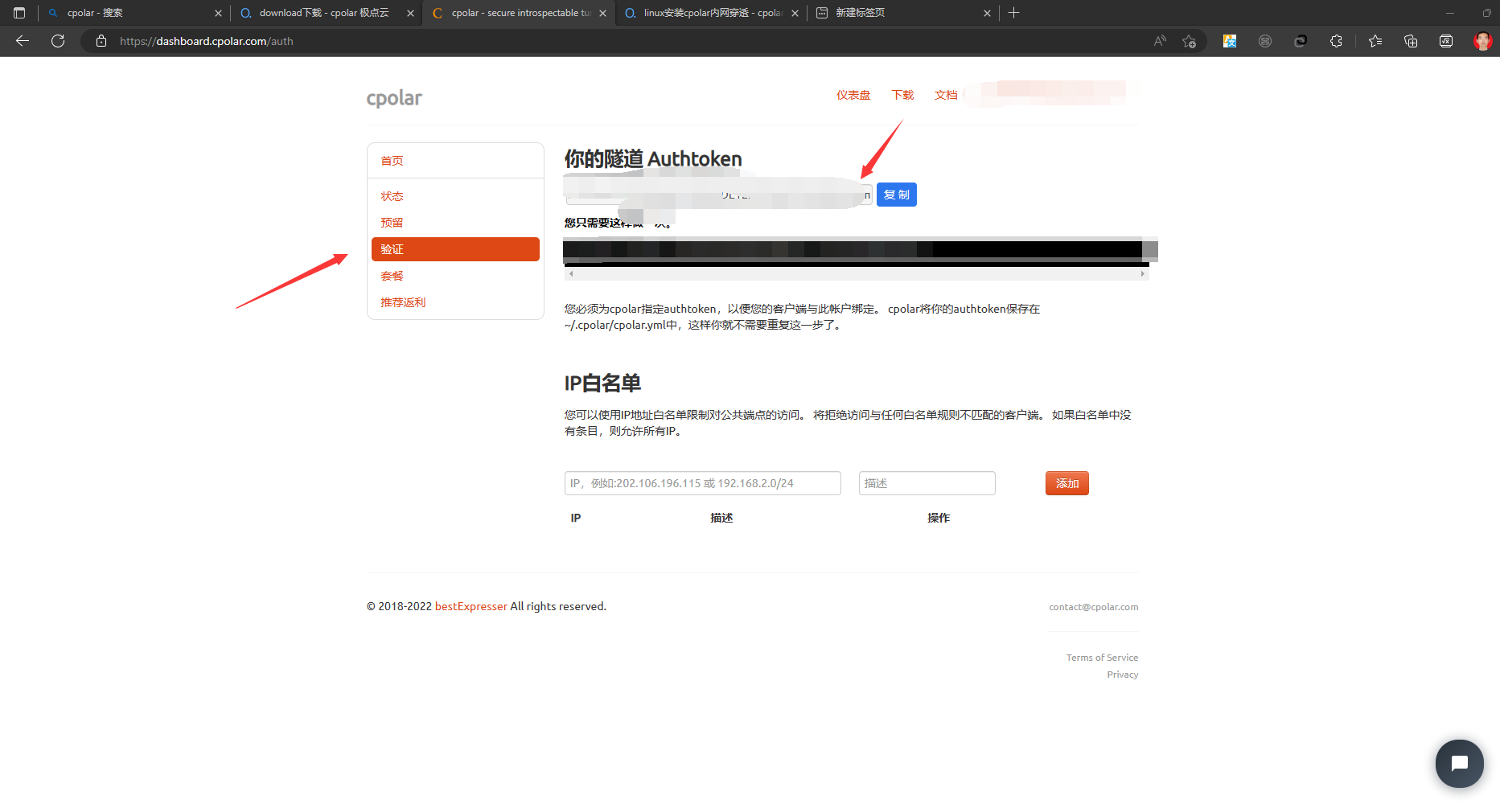Add this page to favorites
This screenshot has width=1500, height=812.
[1189, 41]
